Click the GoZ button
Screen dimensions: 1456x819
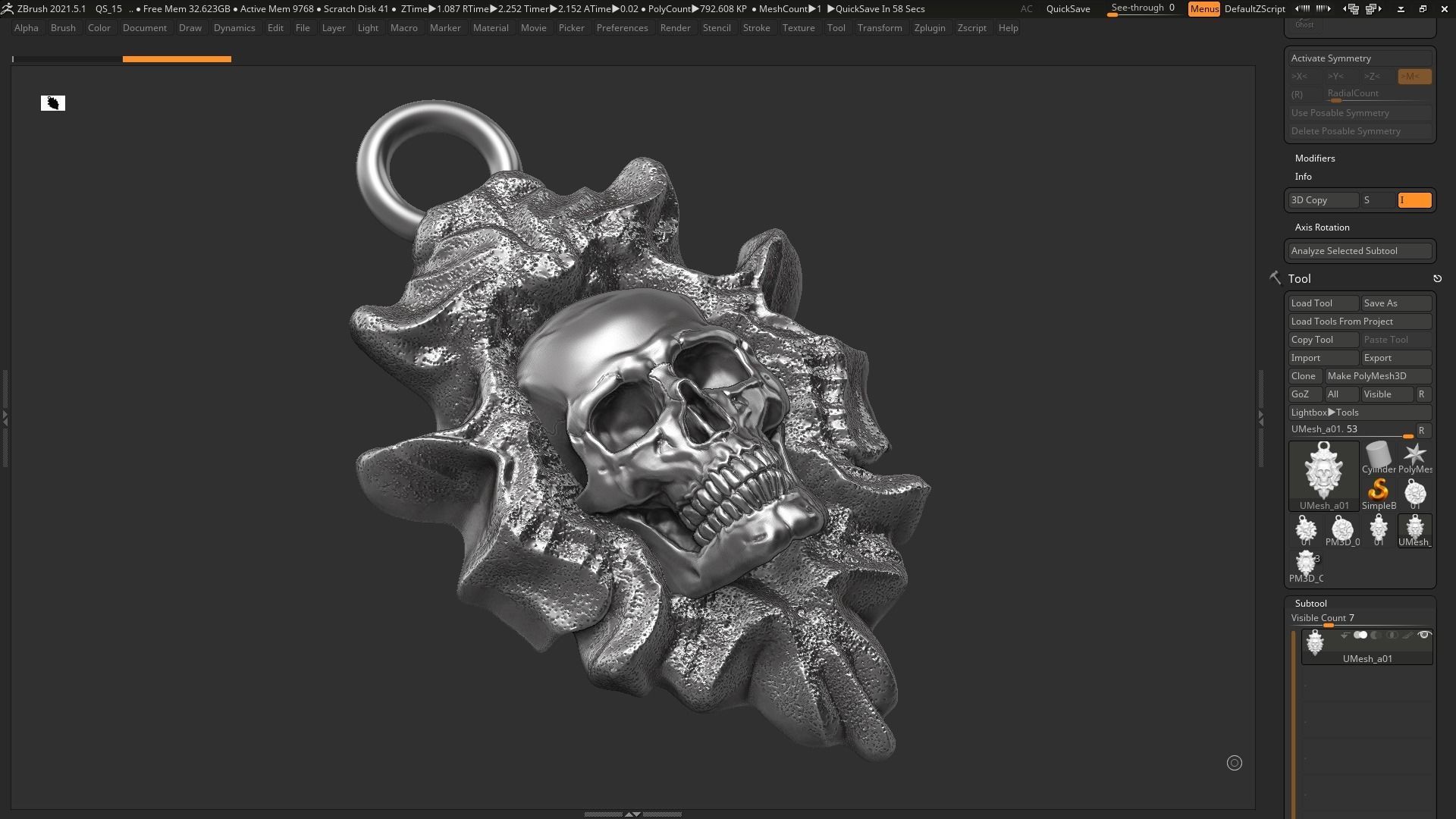pos(1305,394)
